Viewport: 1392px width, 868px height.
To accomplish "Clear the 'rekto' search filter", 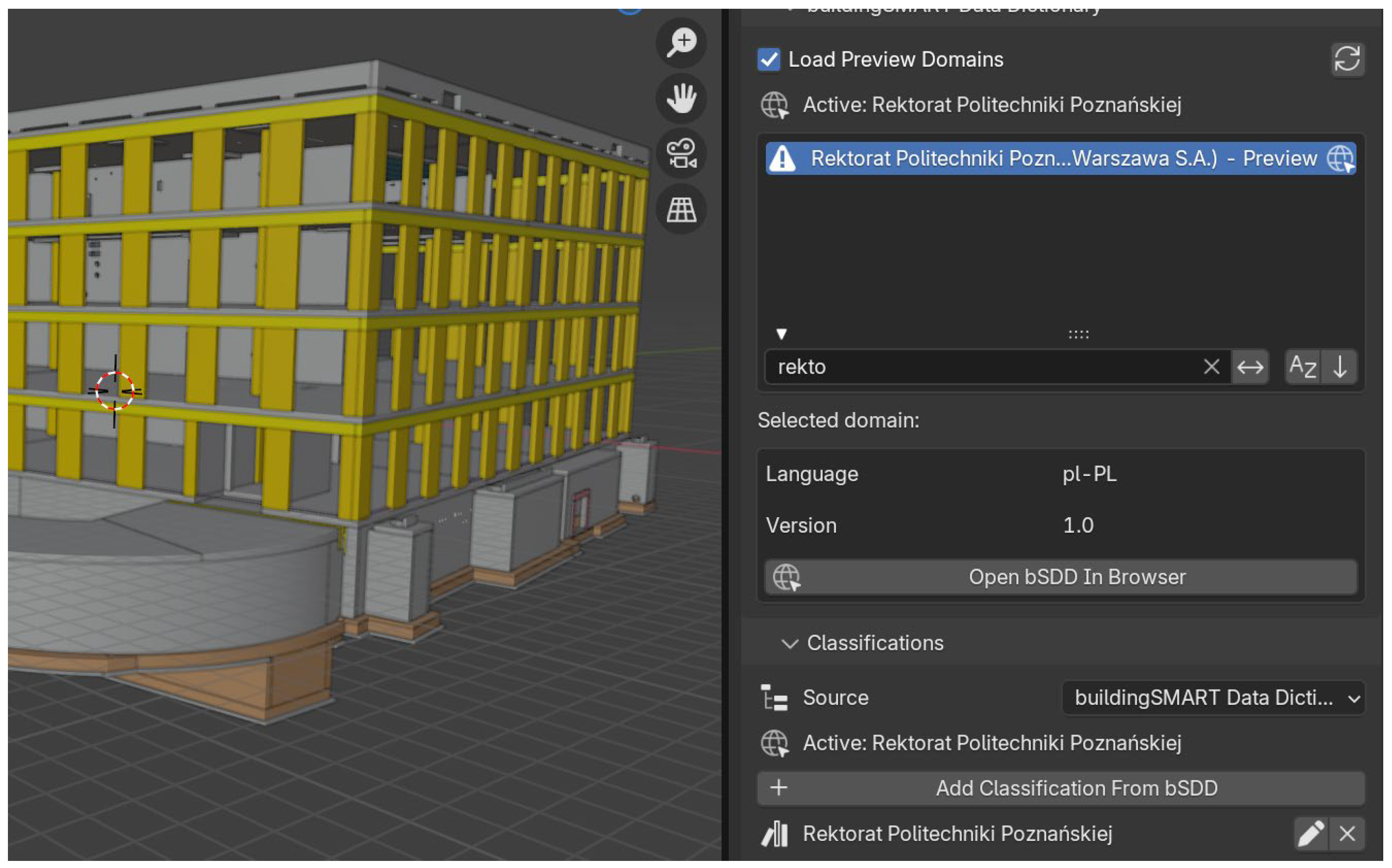I will click(1211, 367).
